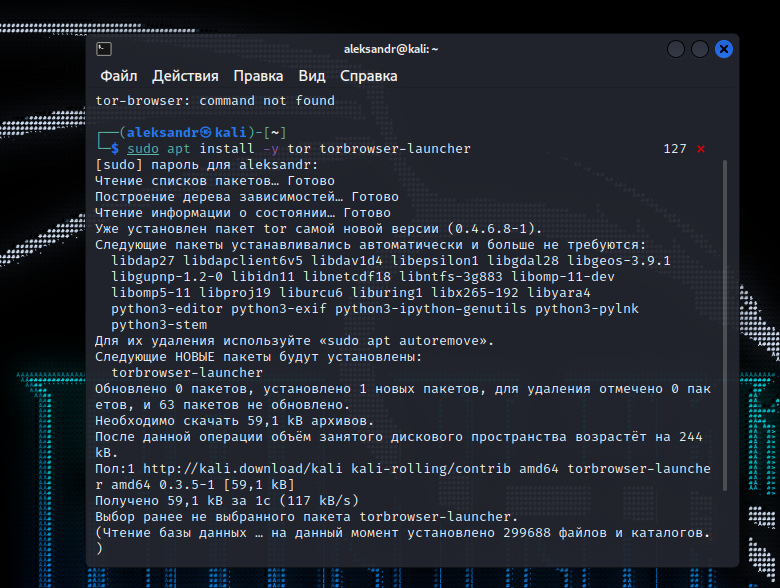Viewport: 780px width, 588px height.
Task: Click the '«sudo apt autoremove»' text
Action: coord(403,341)
